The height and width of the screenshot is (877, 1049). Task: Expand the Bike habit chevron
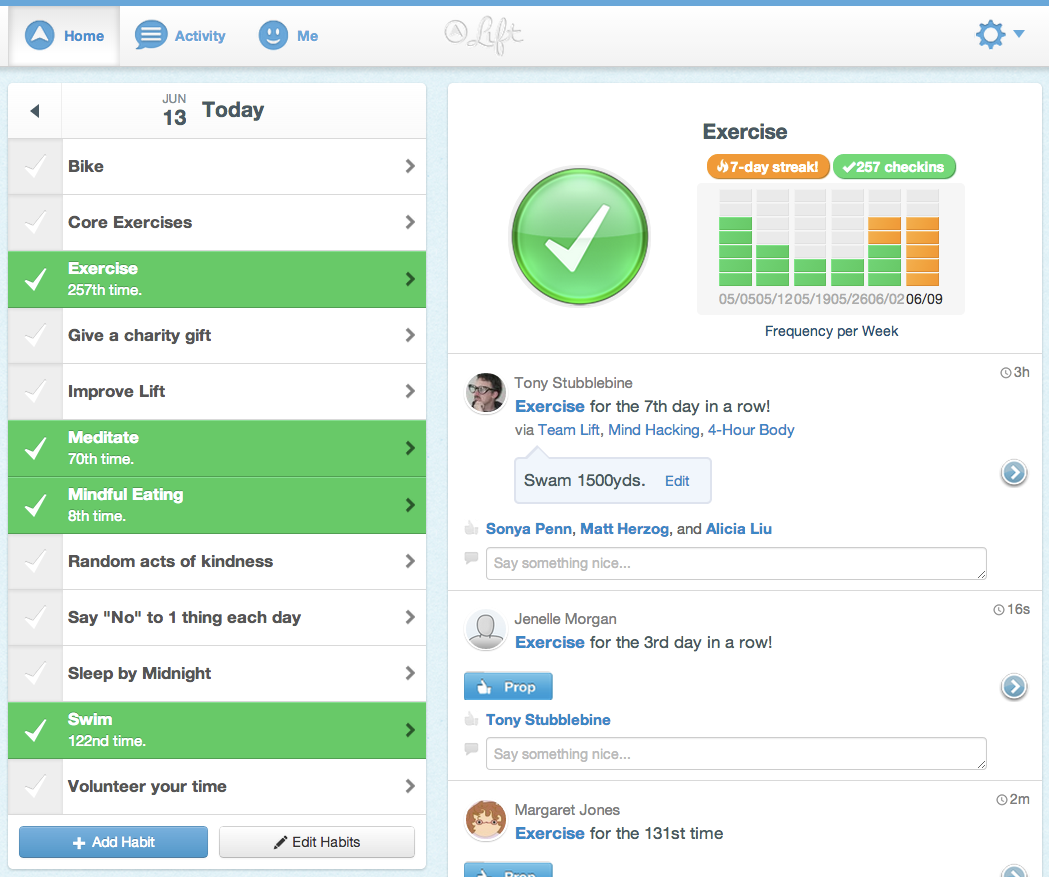coord(410,166)
